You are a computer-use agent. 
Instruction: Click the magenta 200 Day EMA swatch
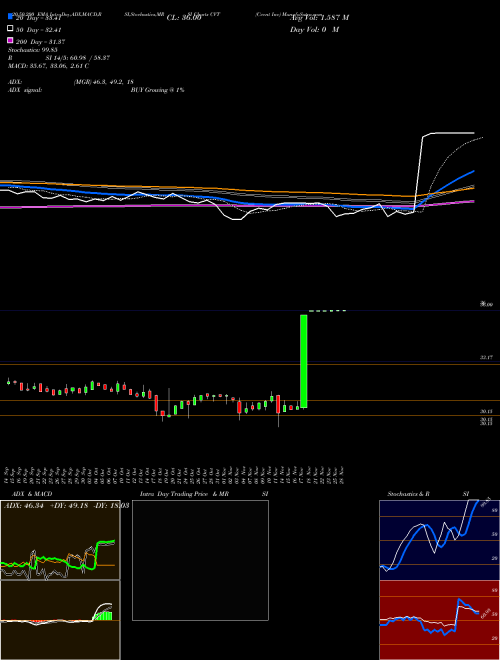click(10, 40)
